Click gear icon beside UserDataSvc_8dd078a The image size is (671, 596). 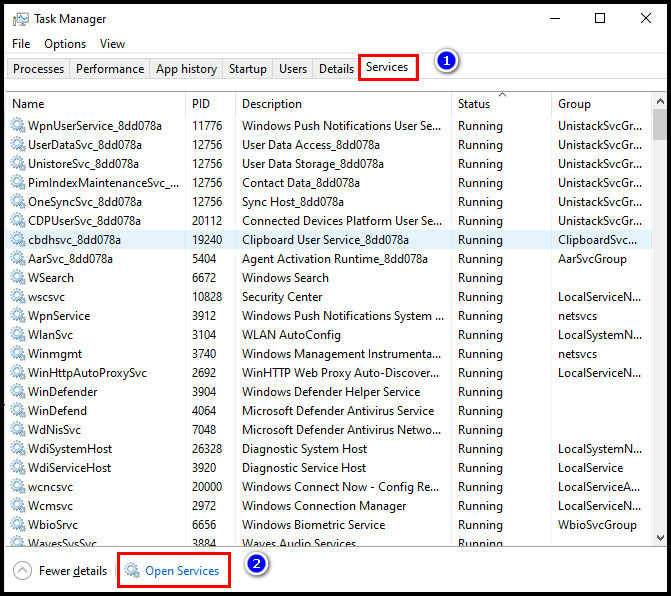[18, 145]
